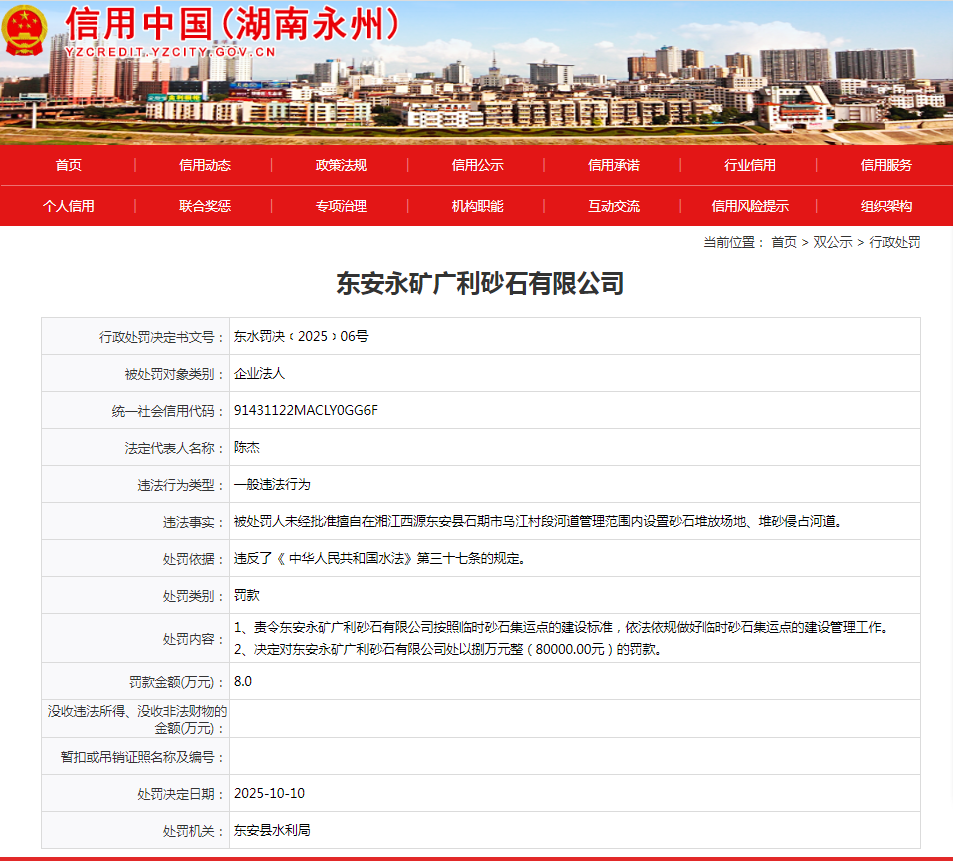Click the credit code 91431122MACLY0GG6F

(x=306, y=411)
